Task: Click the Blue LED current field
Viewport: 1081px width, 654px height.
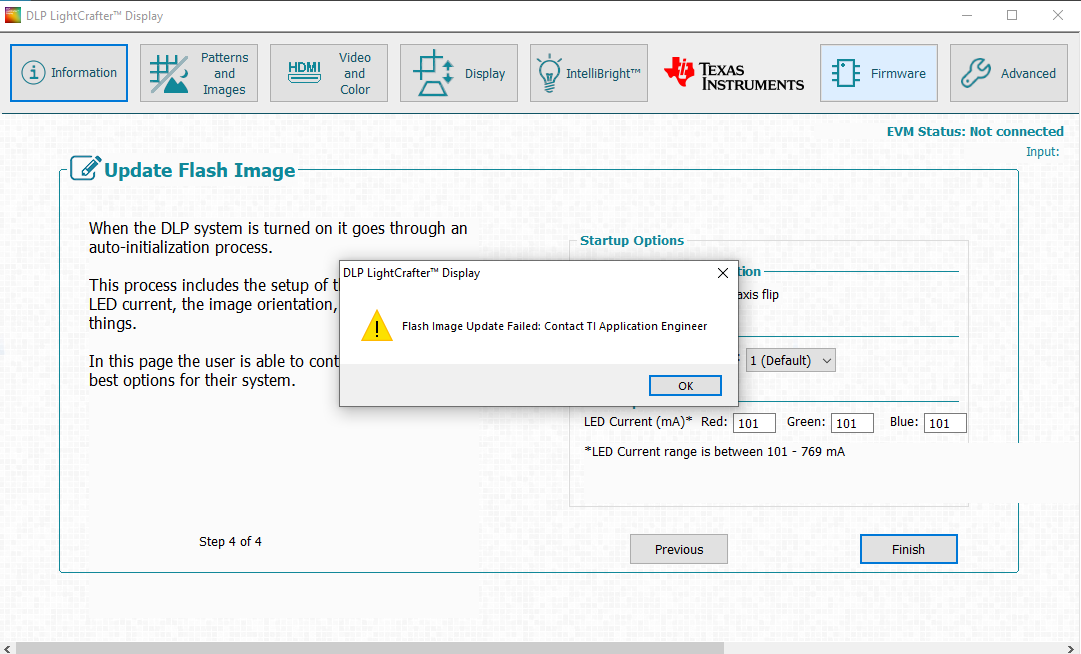Action: coord(945,423)
